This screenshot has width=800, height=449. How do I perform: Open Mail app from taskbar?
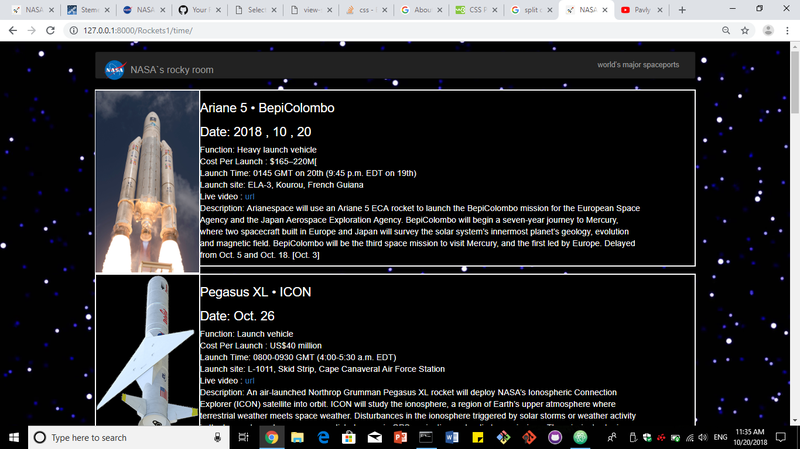(374, 437)
